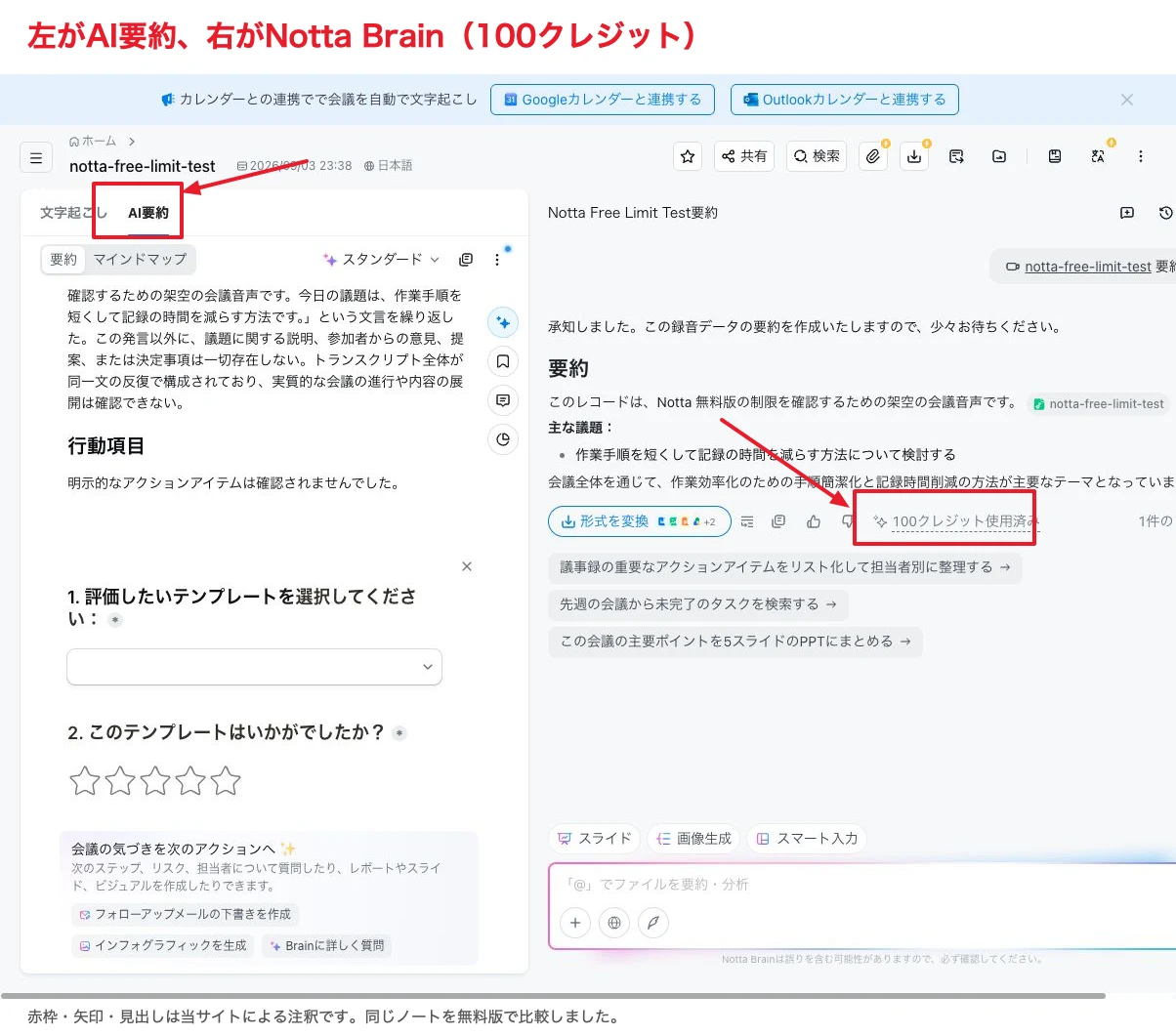Star the notta-free-limit-test note

(x=688, y=156)
